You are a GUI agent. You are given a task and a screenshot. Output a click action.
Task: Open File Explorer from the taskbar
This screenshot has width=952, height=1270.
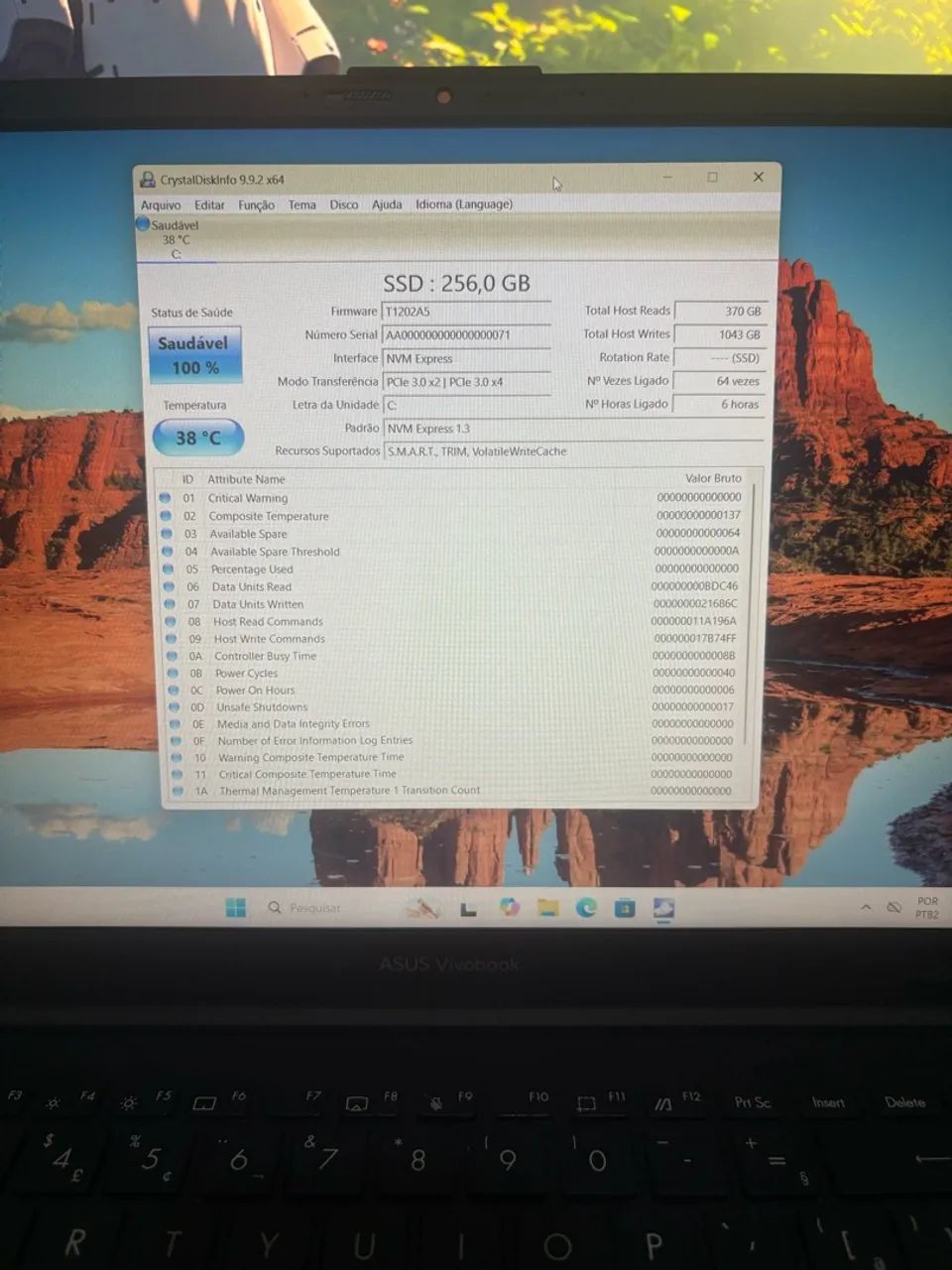(547, 907)
